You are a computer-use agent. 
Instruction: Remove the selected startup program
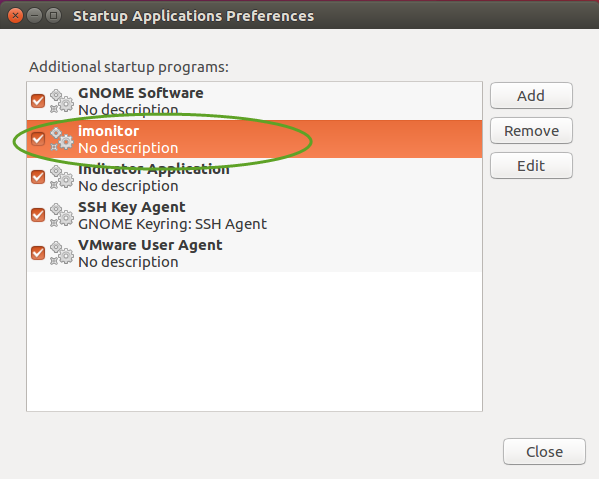click(531, 131)
